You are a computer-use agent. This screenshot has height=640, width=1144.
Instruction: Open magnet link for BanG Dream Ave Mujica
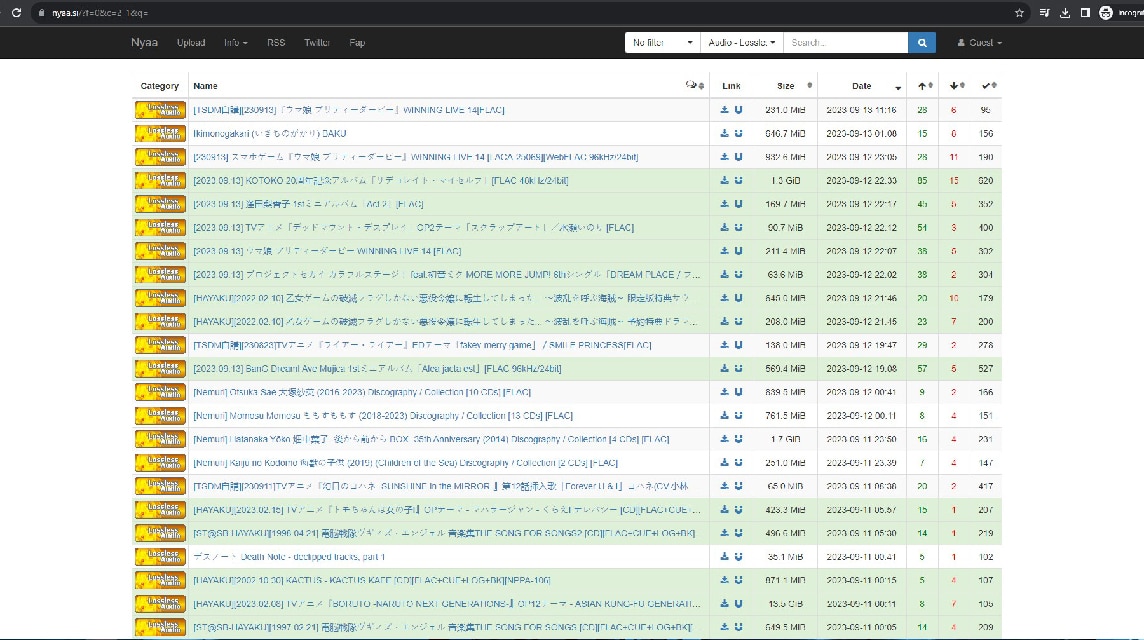pyautogui.click(x=738, y=369)
